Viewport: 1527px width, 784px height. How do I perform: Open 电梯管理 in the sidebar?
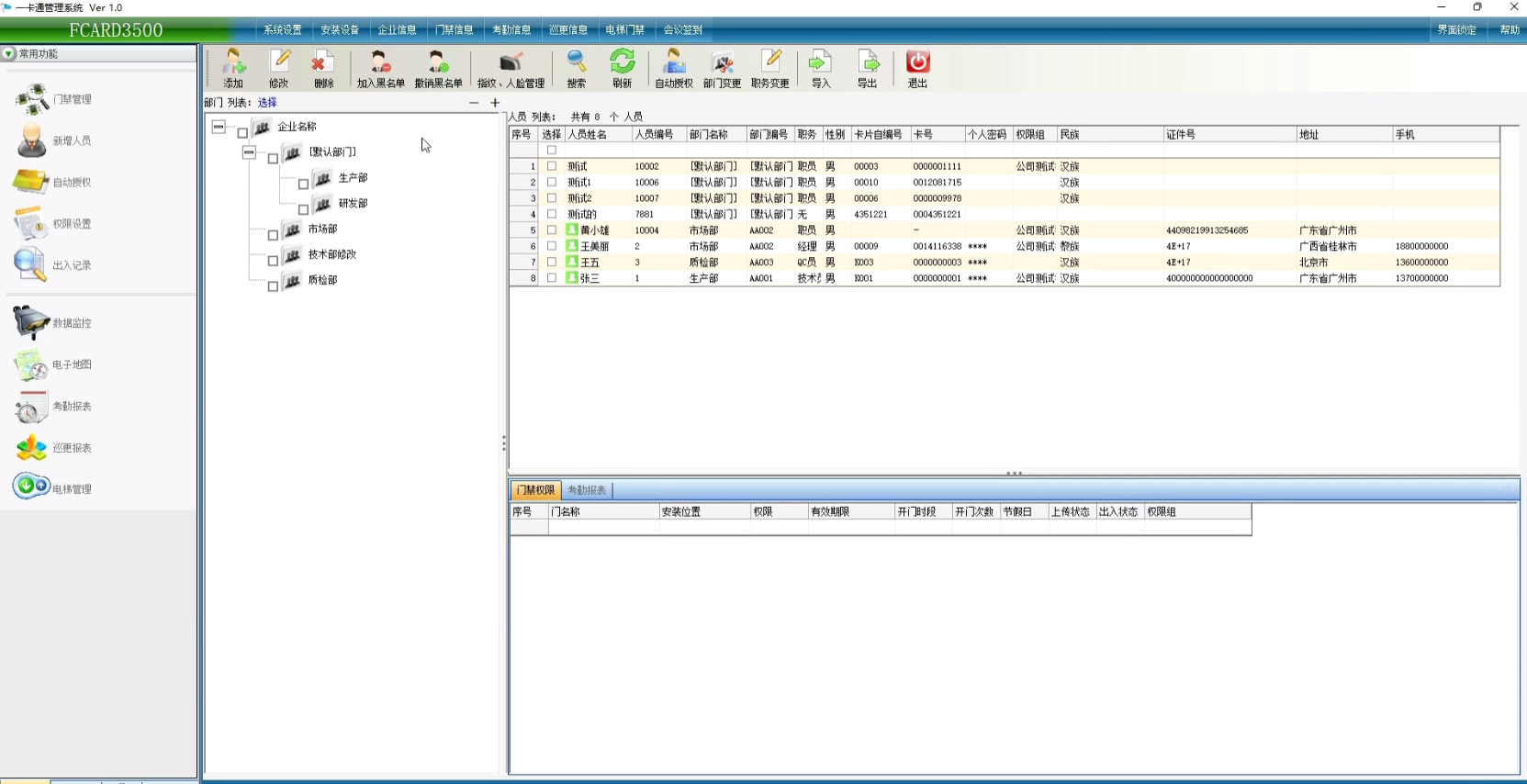point(54,488)
